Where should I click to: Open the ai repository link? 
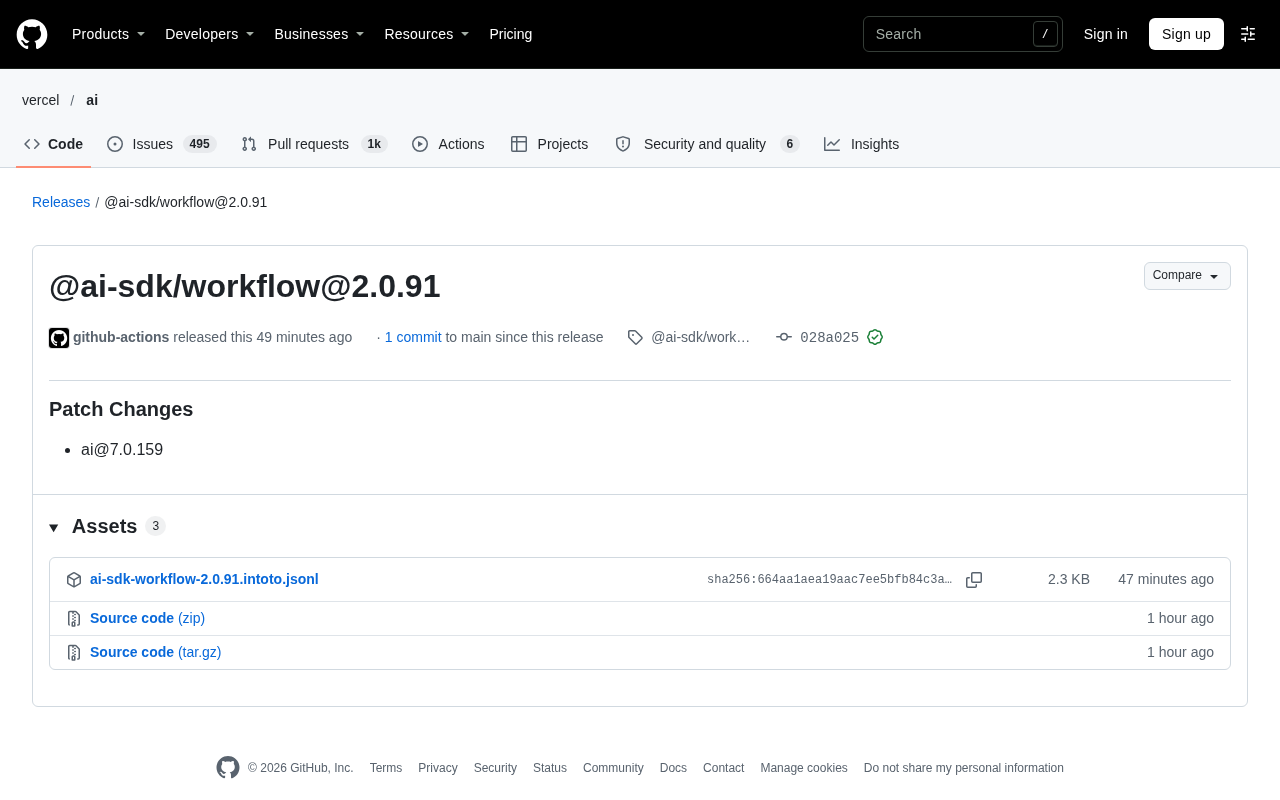[92, 100]
